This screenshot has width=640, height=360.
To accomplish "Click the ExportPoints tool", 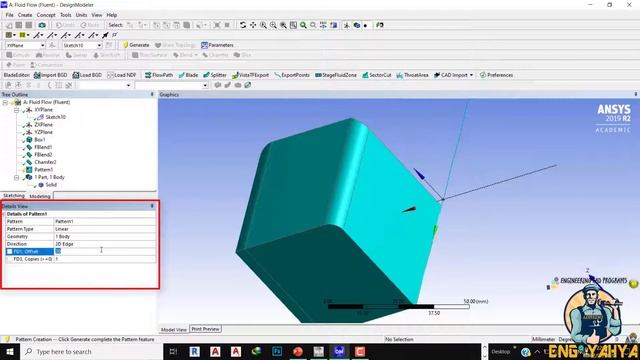I will [292, 75].
